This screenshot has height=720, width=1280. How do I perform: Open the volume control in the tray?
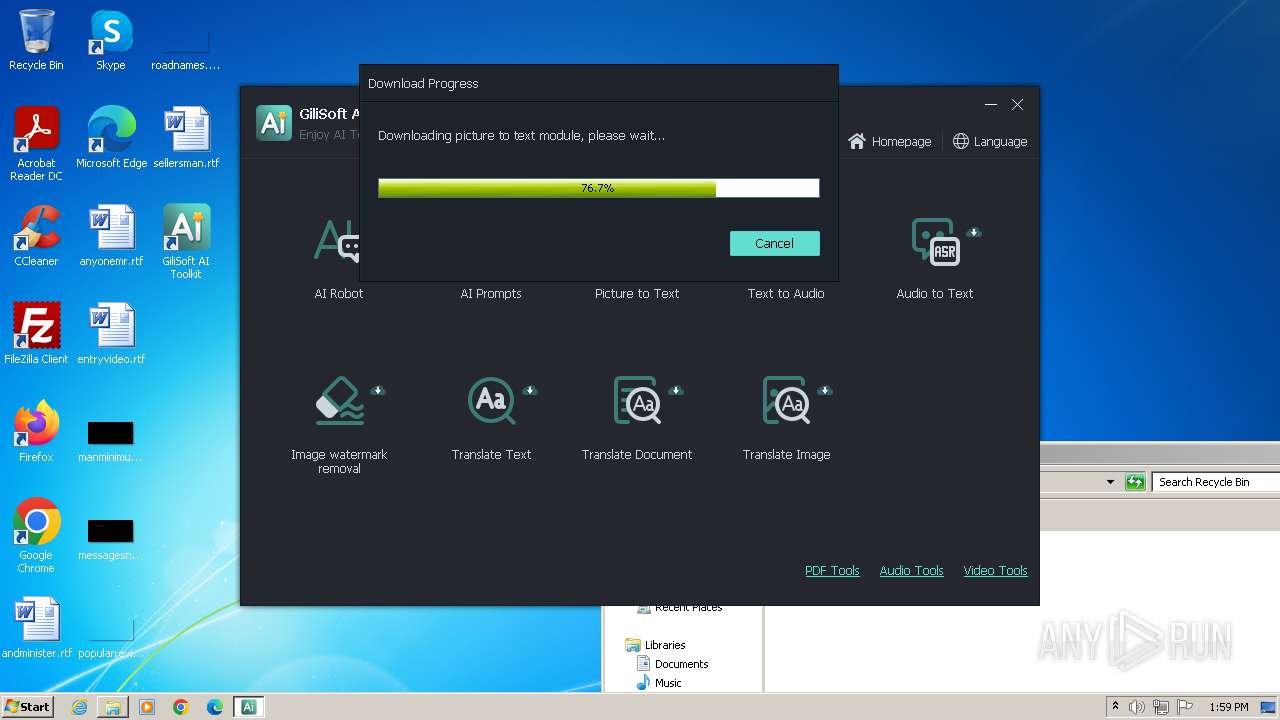click(x=1137, y=707)
